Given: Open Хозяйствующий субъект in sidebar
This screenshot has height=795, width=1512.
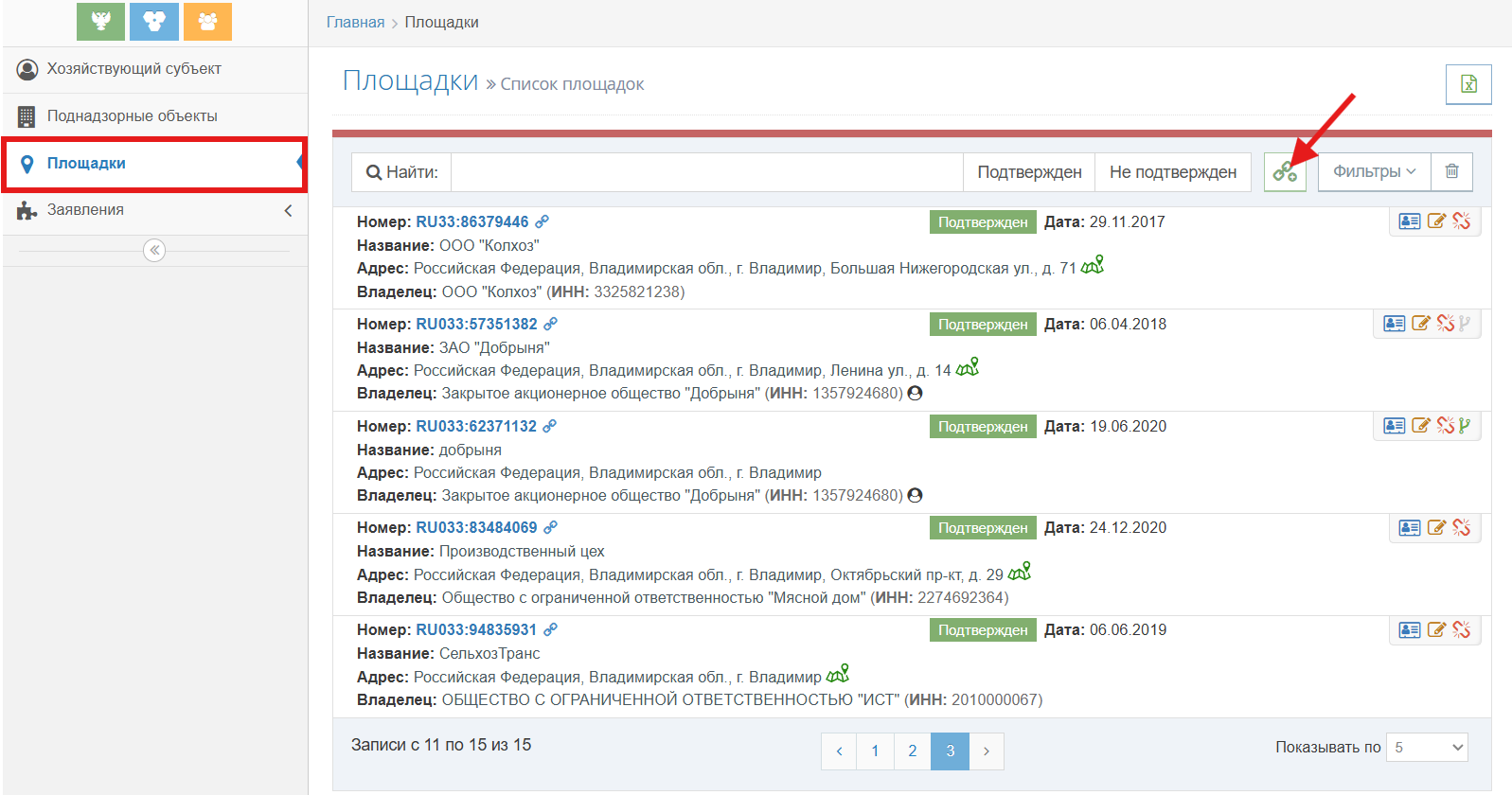Looking at the screenshot, I should point(133,69).
